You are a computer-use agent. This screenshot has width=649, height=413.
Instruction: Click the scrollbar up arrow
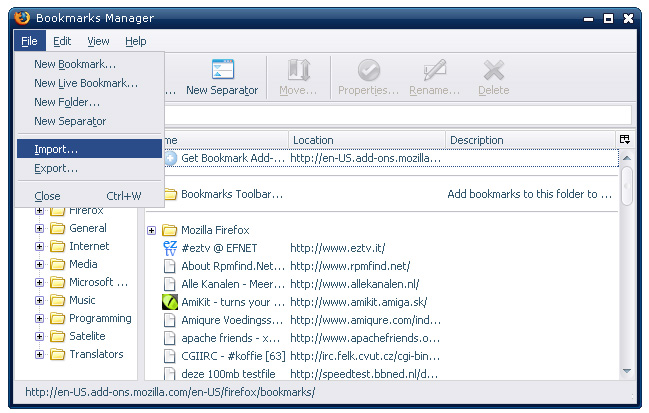[x=627, y=158]
